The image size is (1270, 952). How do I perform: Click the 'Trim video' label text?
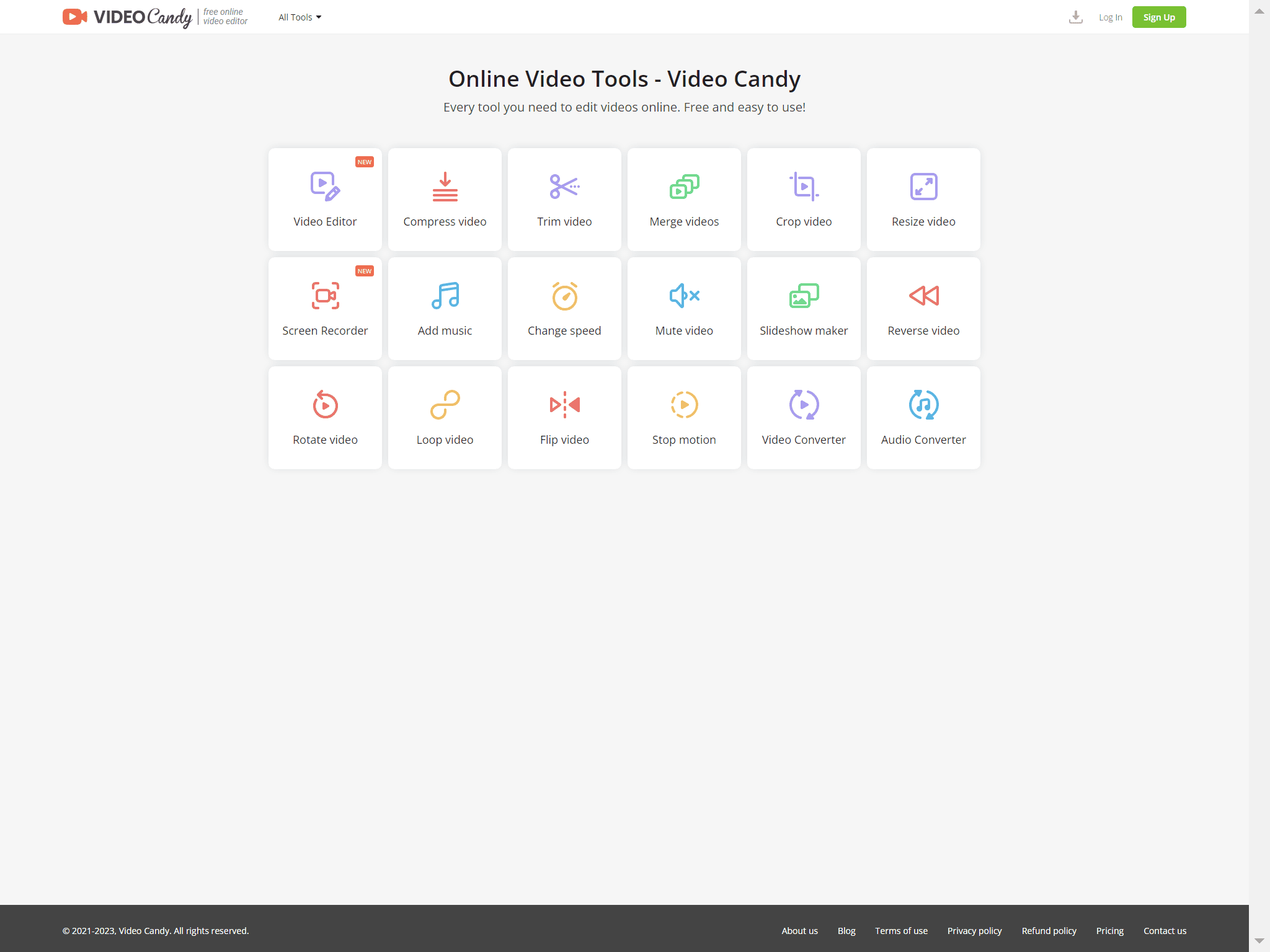click(564, 221)
